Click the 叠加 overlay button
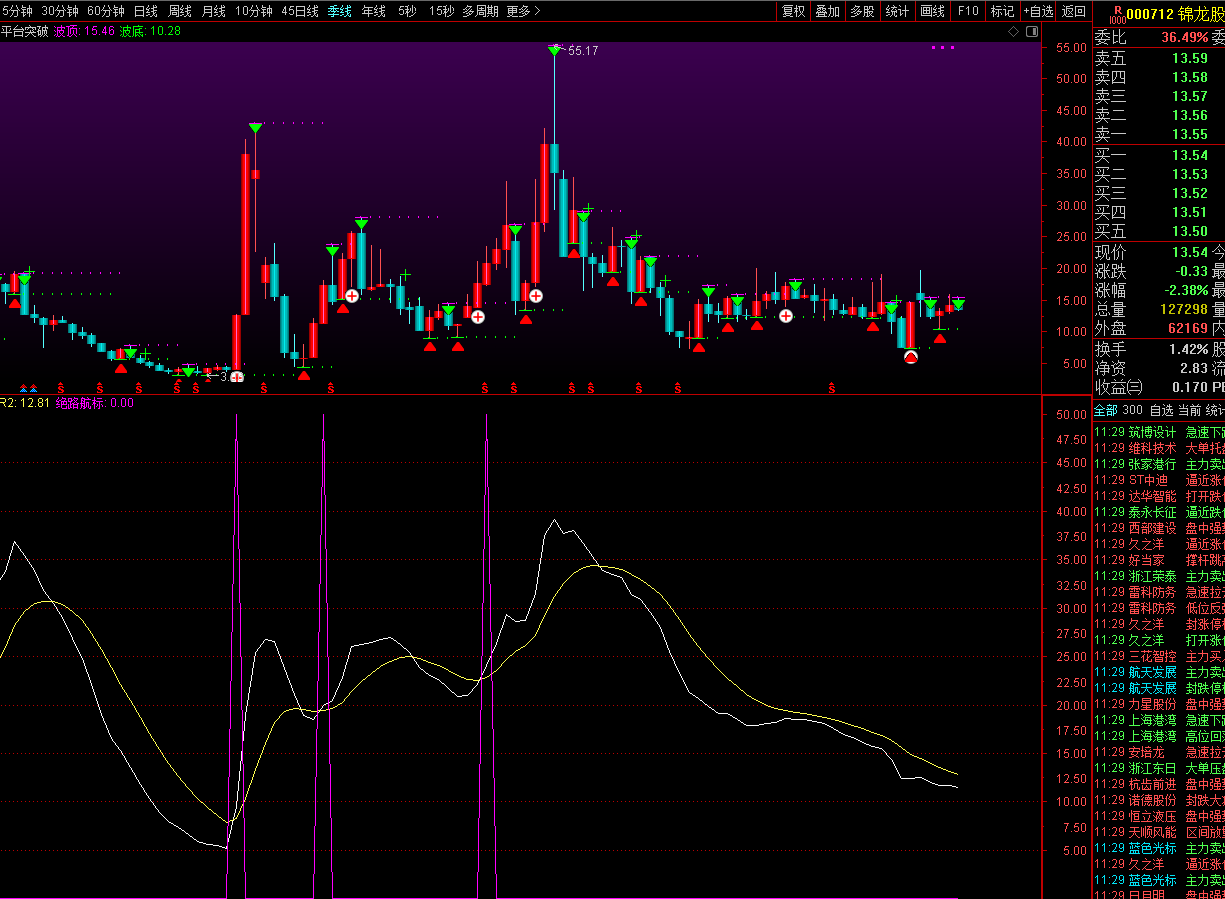The image size is (1225, 899). 827,11
